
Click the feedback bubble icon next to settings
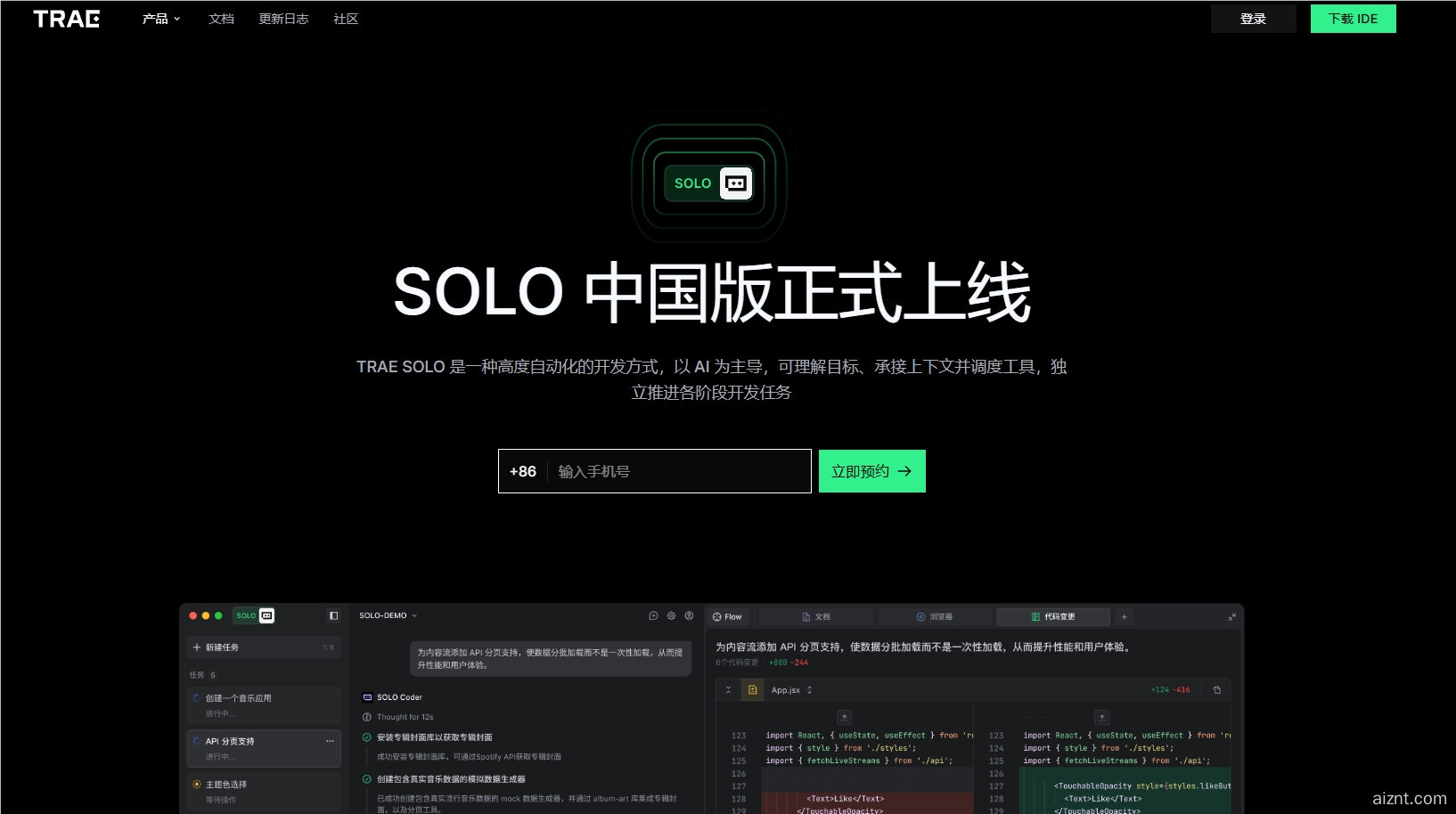[652, 615]
